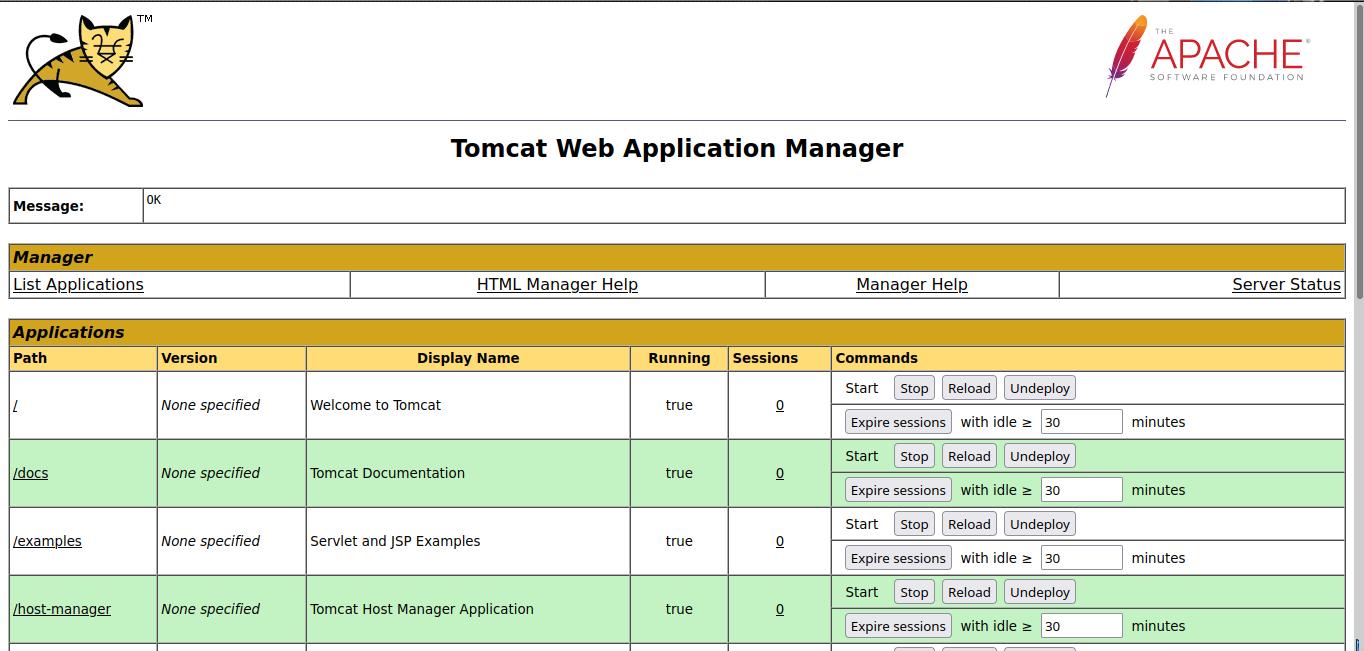The width and height of the screenshot is (1364, 651).
Task: Click 'Welcome to Tomcat' display name
Action: 376,405
